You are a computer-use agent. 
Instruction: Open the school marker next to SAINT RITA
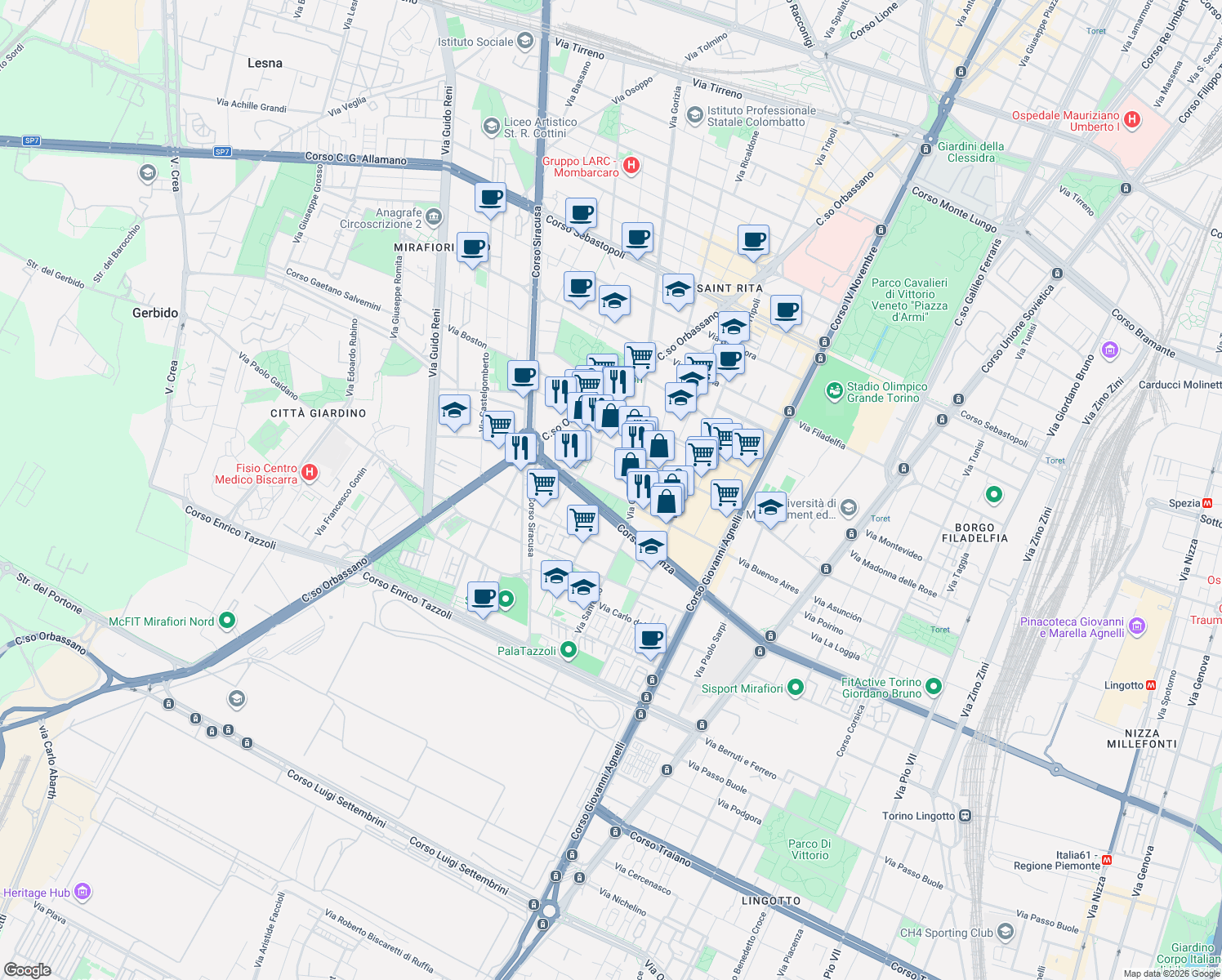[678, 290]
